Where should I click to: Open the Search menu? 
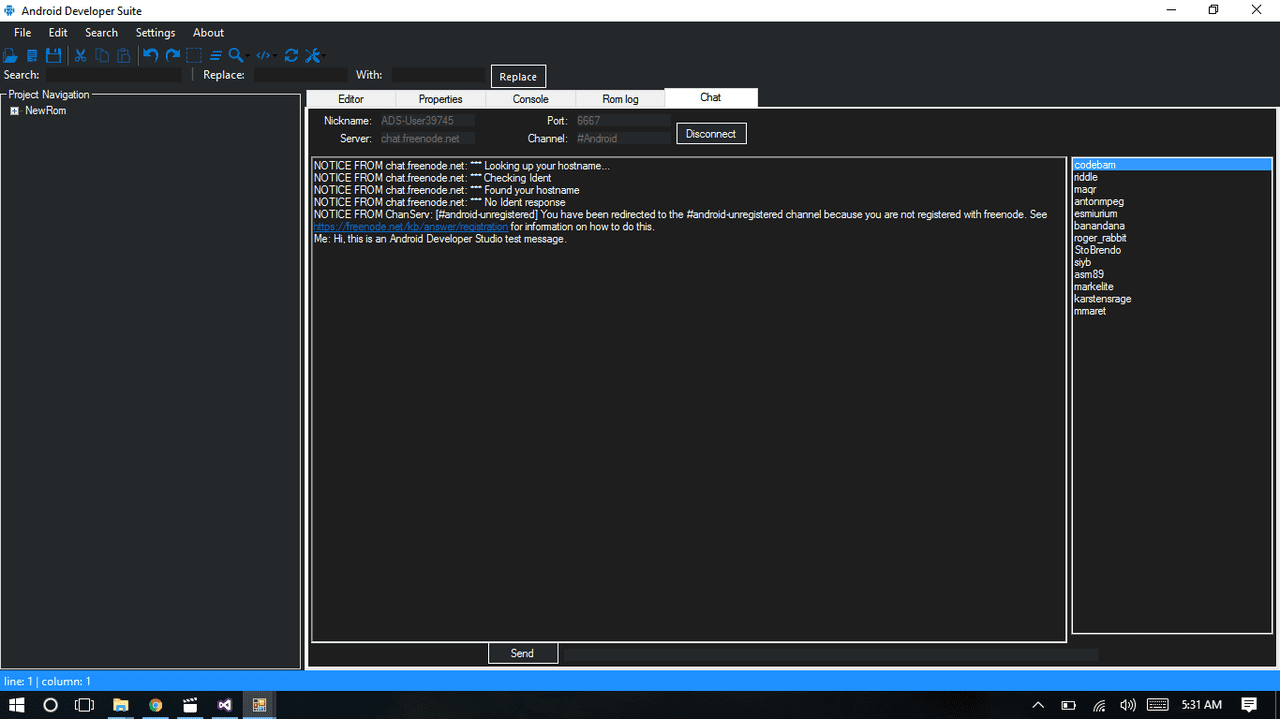[x=101, y=33]
